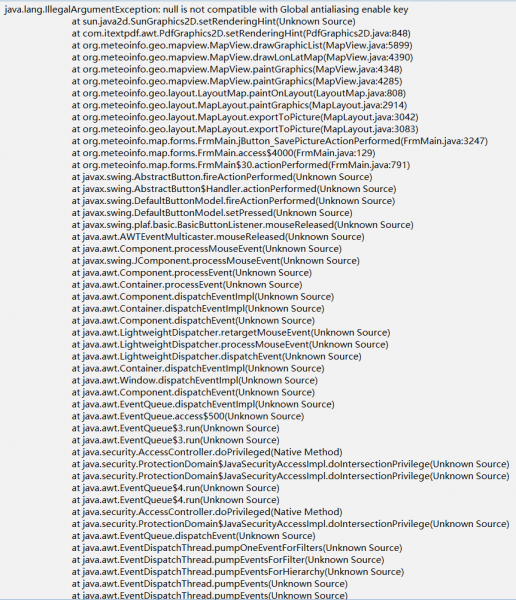Click the SunGraphics2D.setRenderingHint stack line

coord(213,21)
